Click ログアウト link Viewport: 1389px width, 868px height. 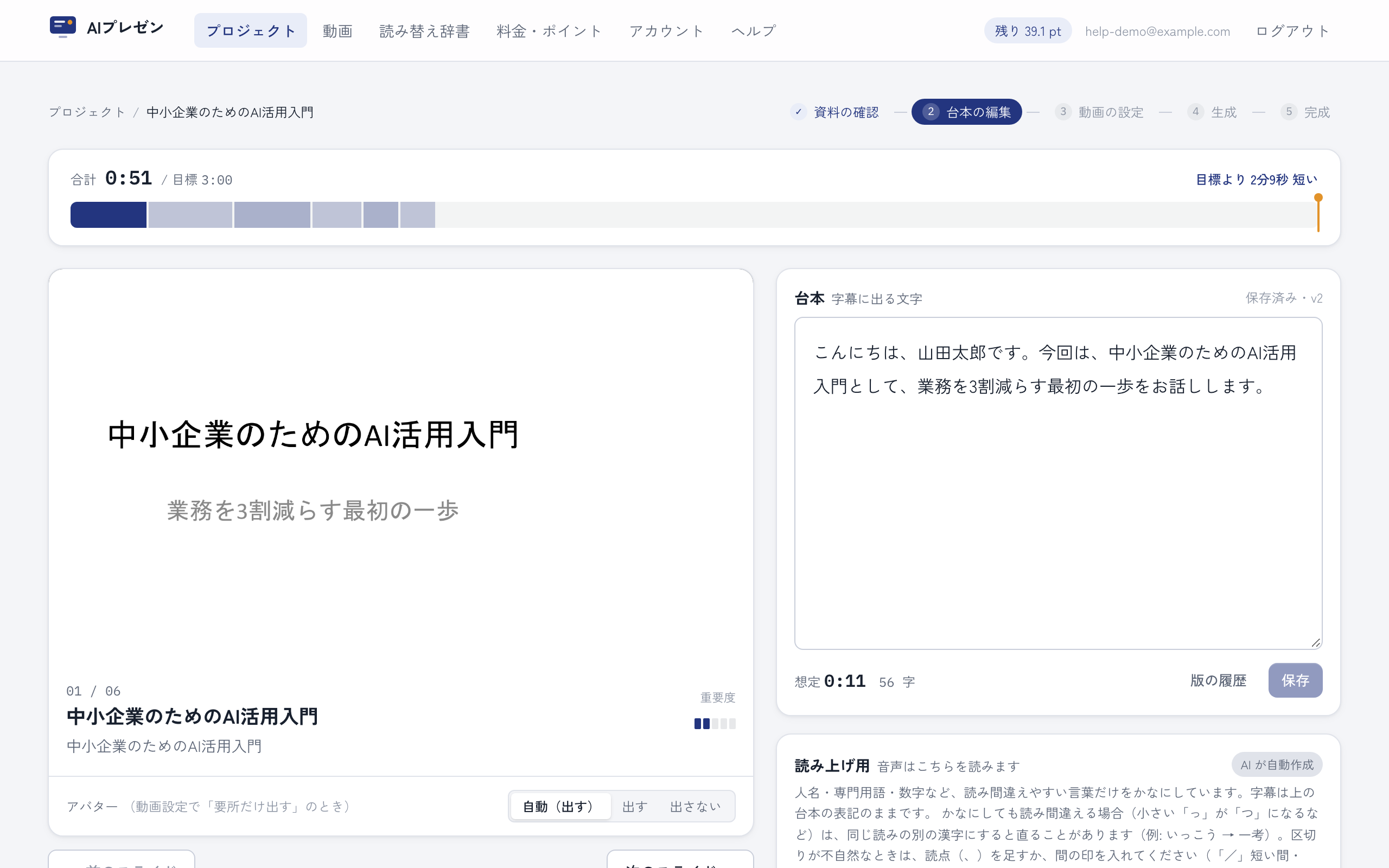click(x=1292, y=31)
